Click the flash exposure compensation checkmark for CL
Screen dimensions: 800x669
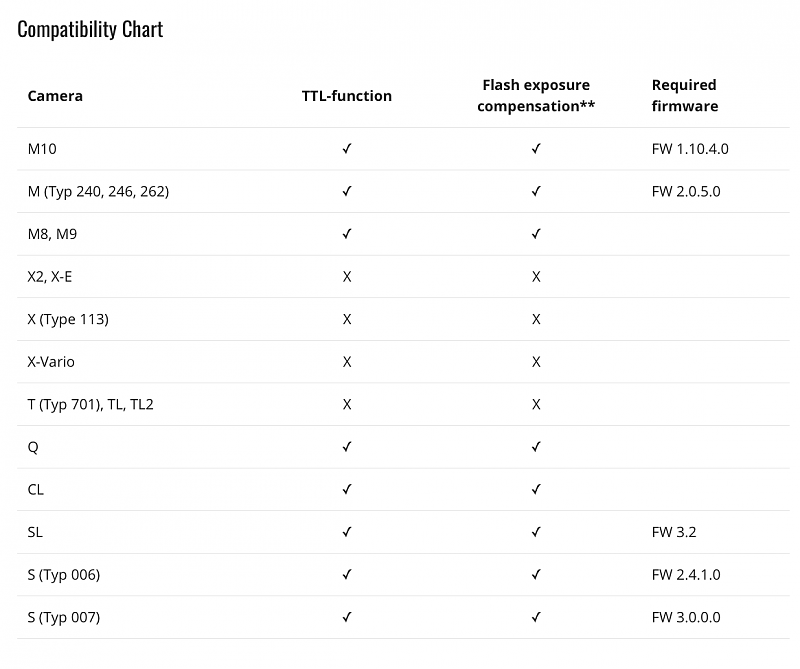536,490
